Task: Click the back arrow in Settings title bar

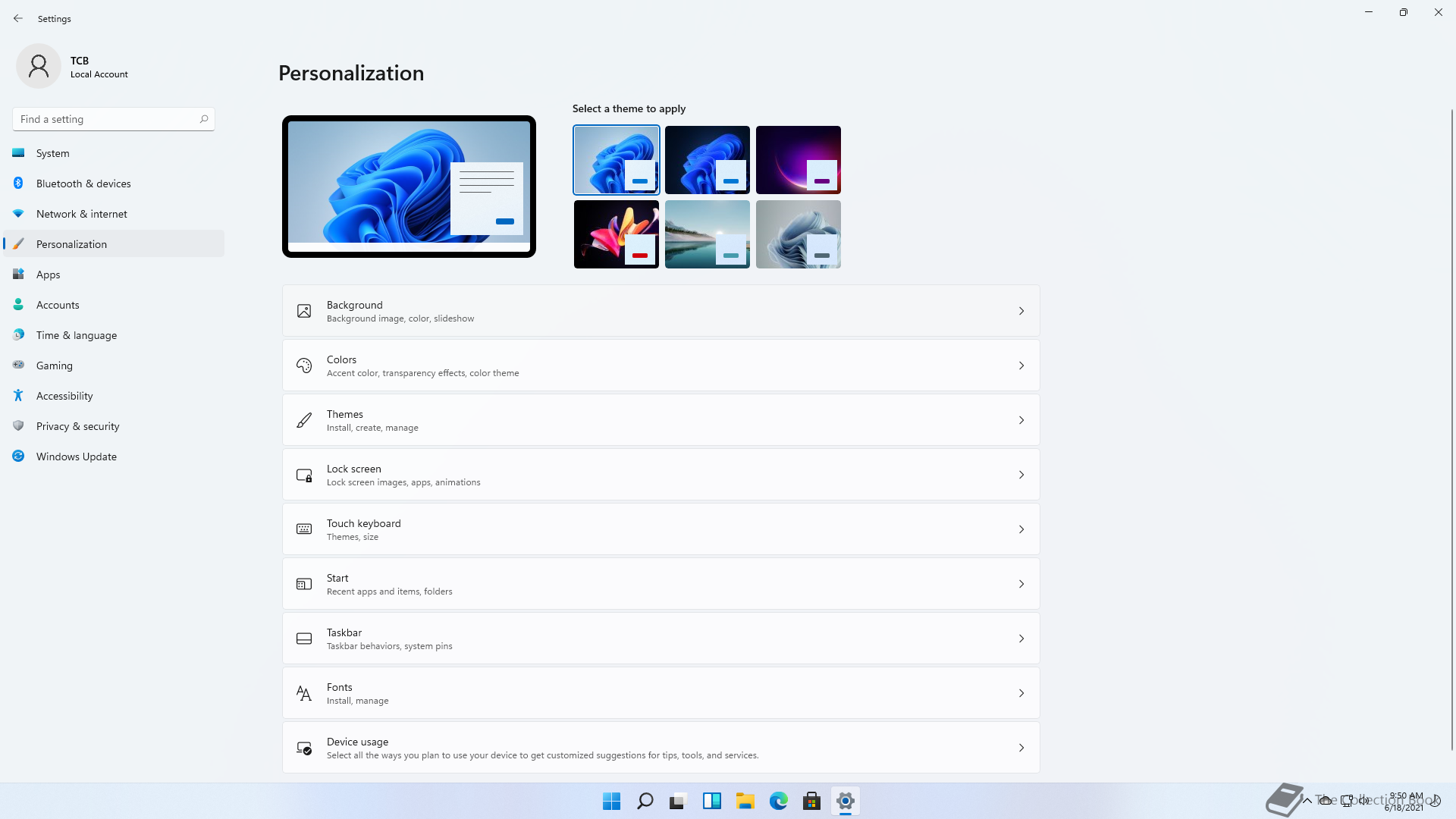Action: pos(18,18)
